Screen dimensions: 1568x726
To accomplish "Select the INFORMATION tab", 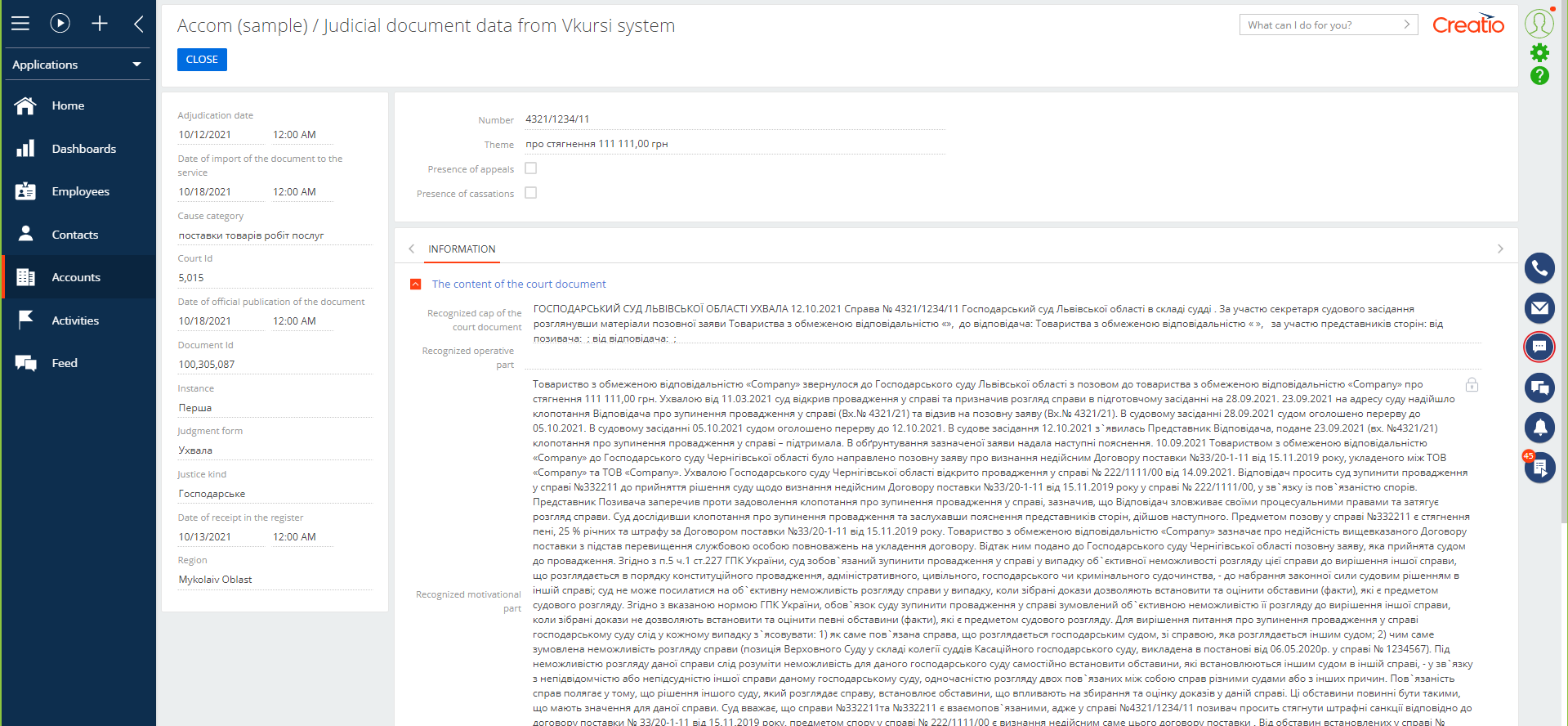I will [x=462, y=249].
